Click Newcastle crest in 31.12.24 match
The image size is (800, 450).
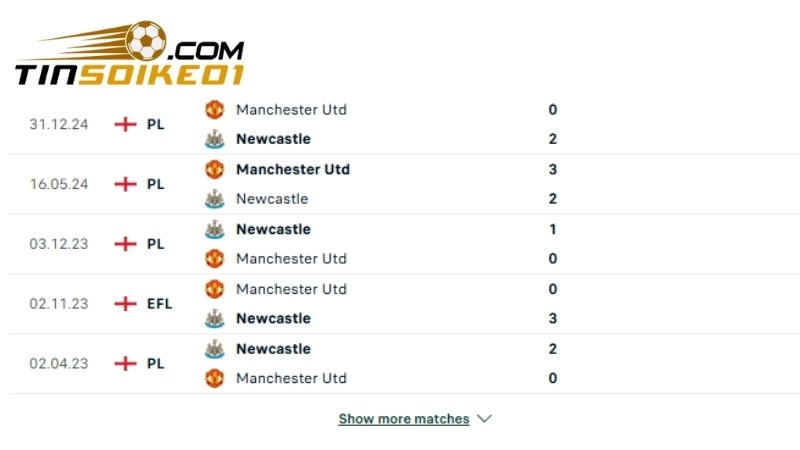[x=214, y=139]
